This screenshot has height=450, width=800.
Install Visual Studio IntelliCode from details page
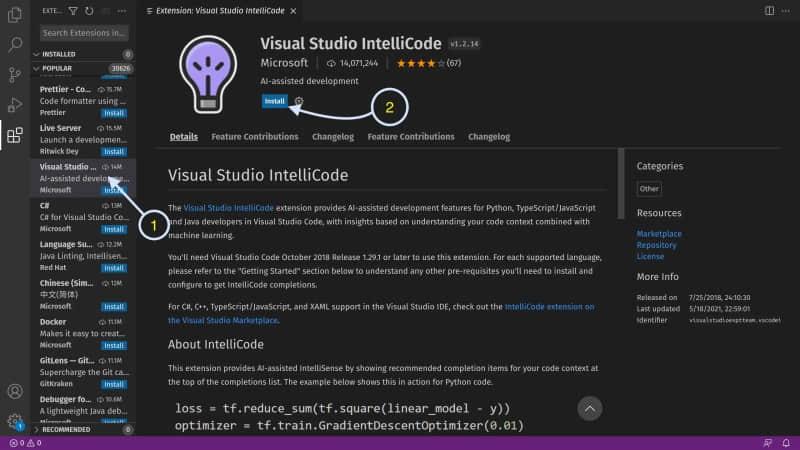click(x=274, y=101)
